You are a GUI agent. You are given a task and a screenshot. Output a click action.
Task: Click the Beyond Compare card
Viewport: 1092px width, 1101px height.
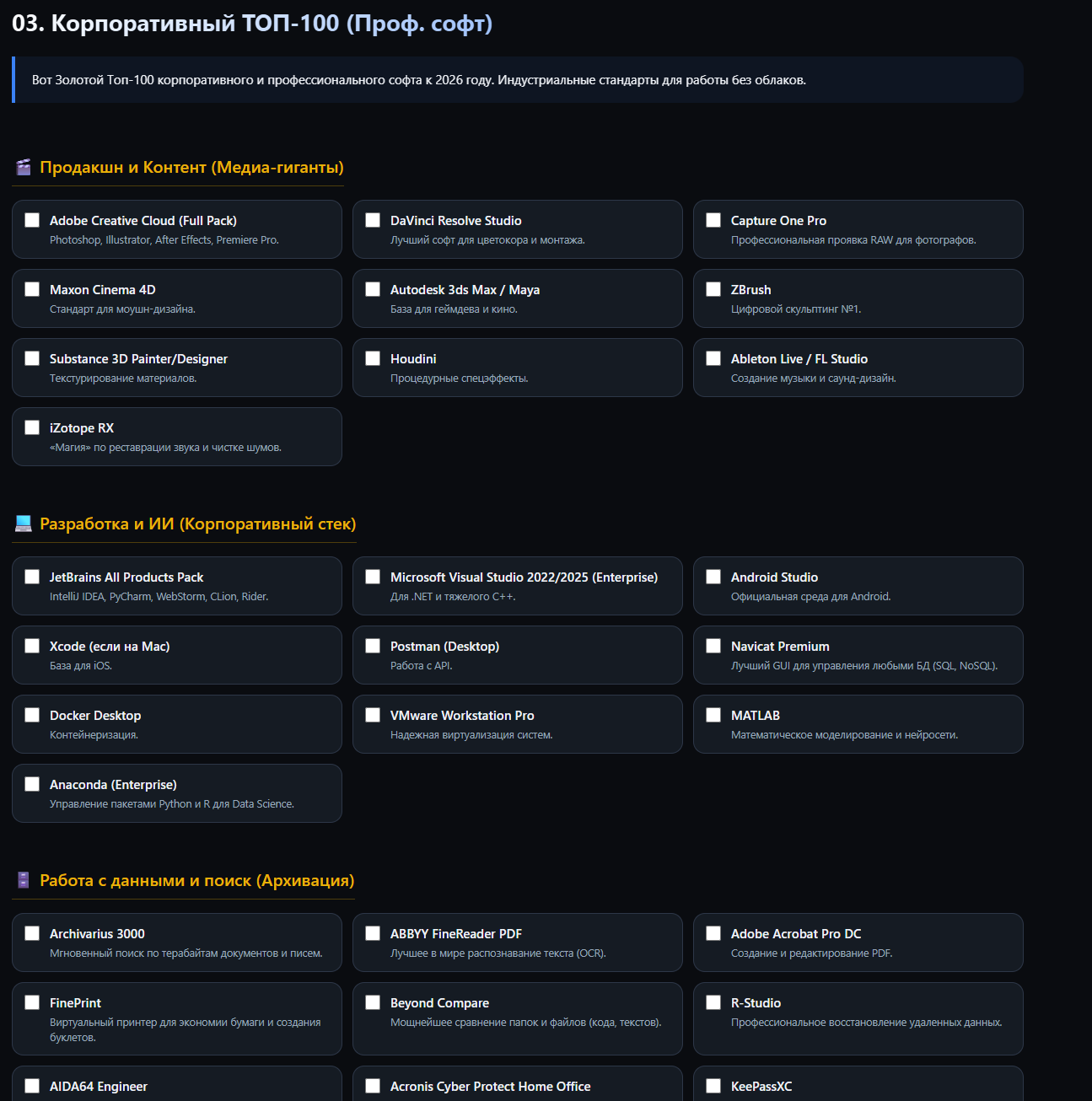click(518, 1018)
